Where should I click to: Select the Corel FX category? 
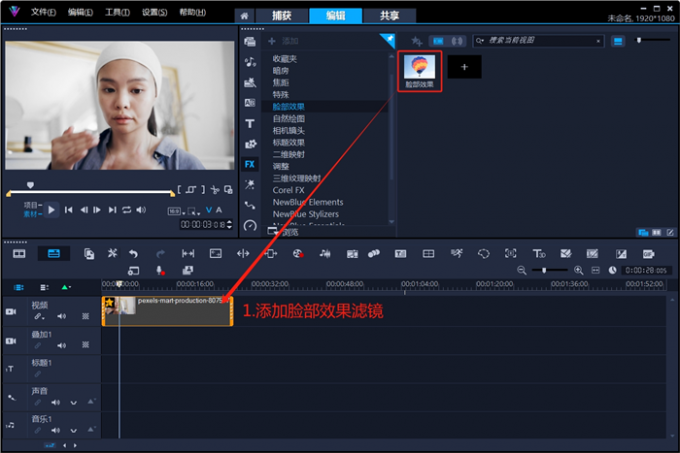tap(288, 190)
